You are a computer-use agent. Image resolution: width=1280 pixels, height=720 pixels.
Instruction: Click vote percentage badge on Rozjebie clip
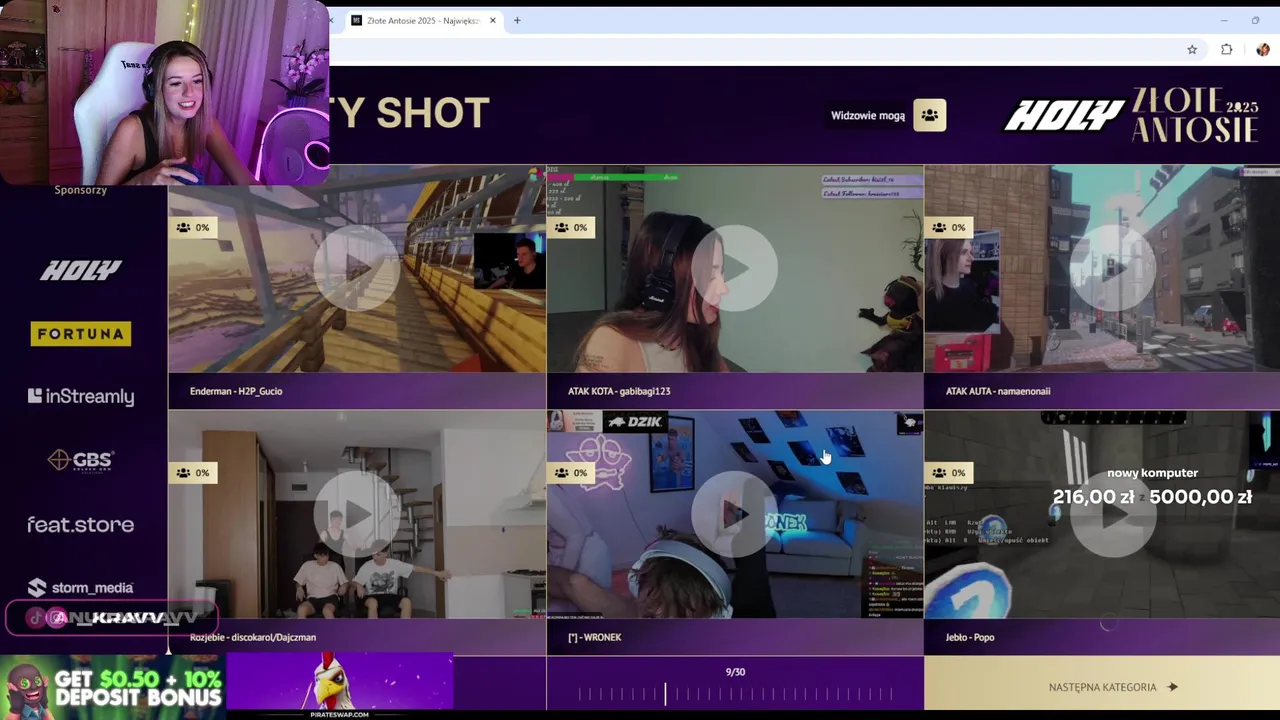(193, 472)
